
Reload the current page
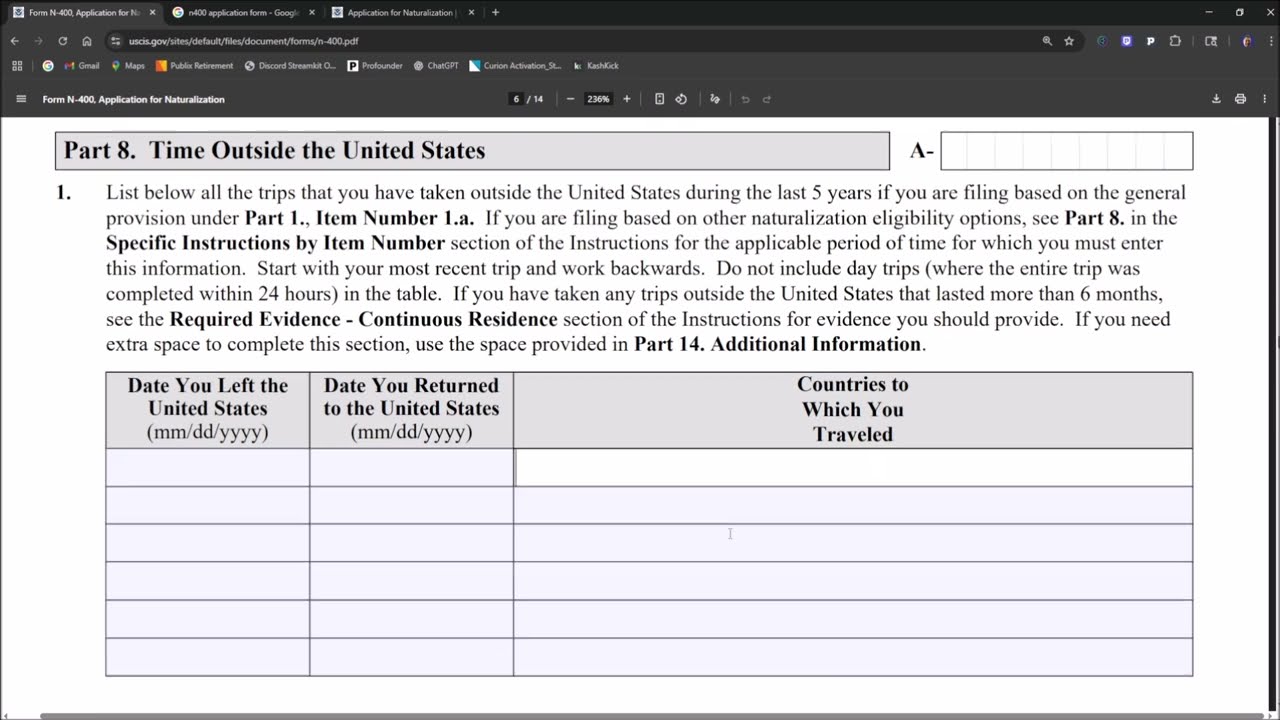[62, 41]
